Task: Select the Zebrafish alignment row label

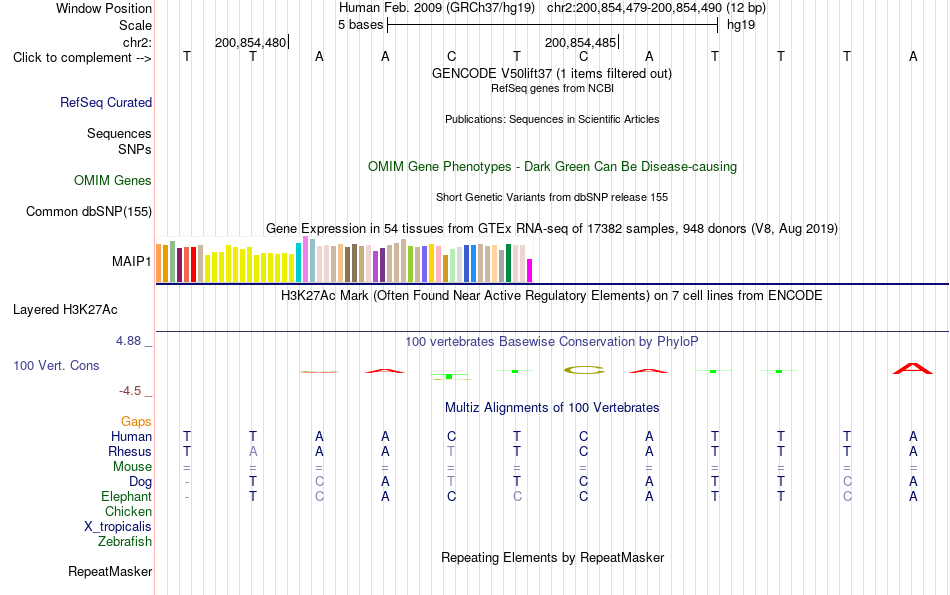Action: [x=125, y=541]
